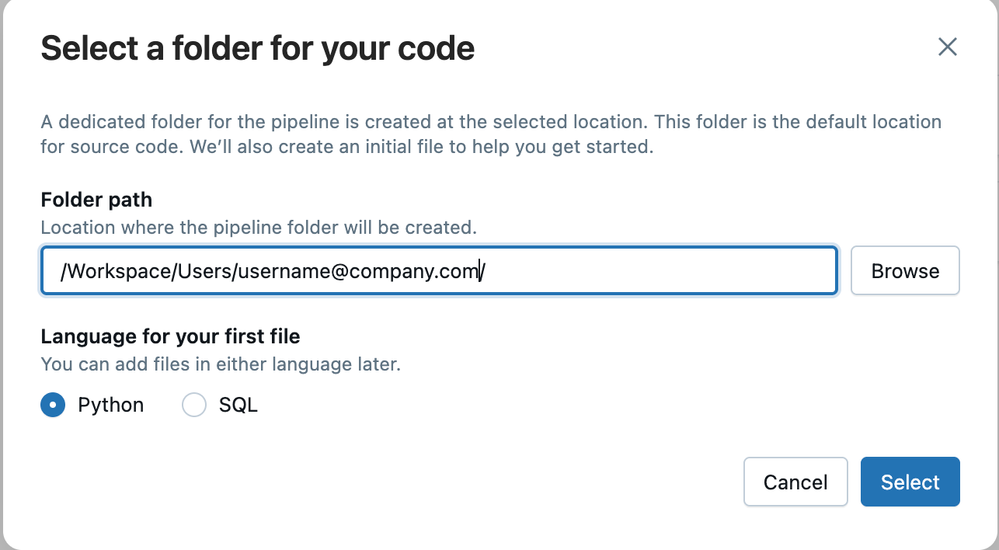Open the Browse folder picker
Viewport: 999px width, 550px height.
(904, 271)
